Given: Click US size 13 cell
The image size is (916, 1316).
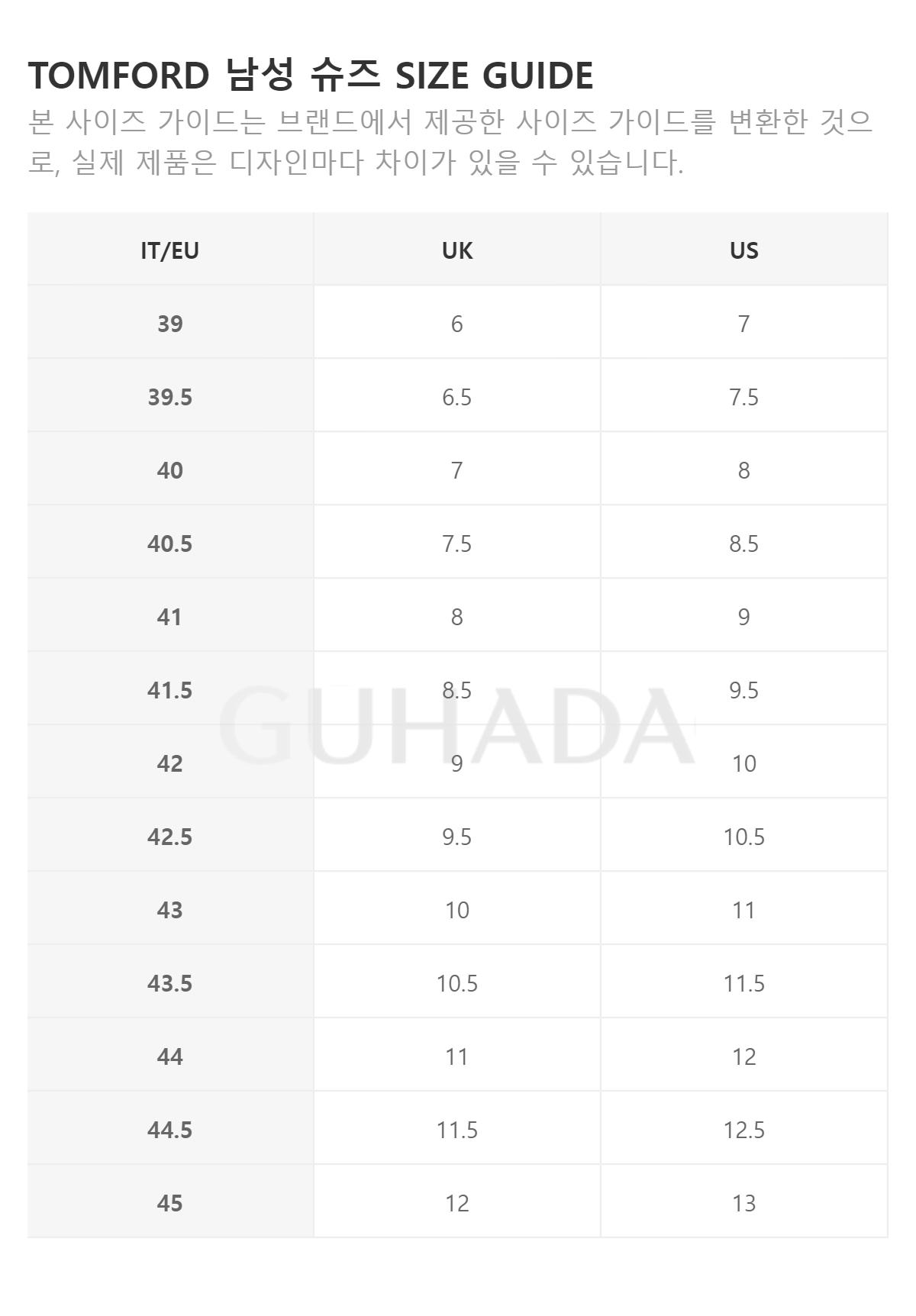Looking at the screenshot, I should tap(744, 1202).
